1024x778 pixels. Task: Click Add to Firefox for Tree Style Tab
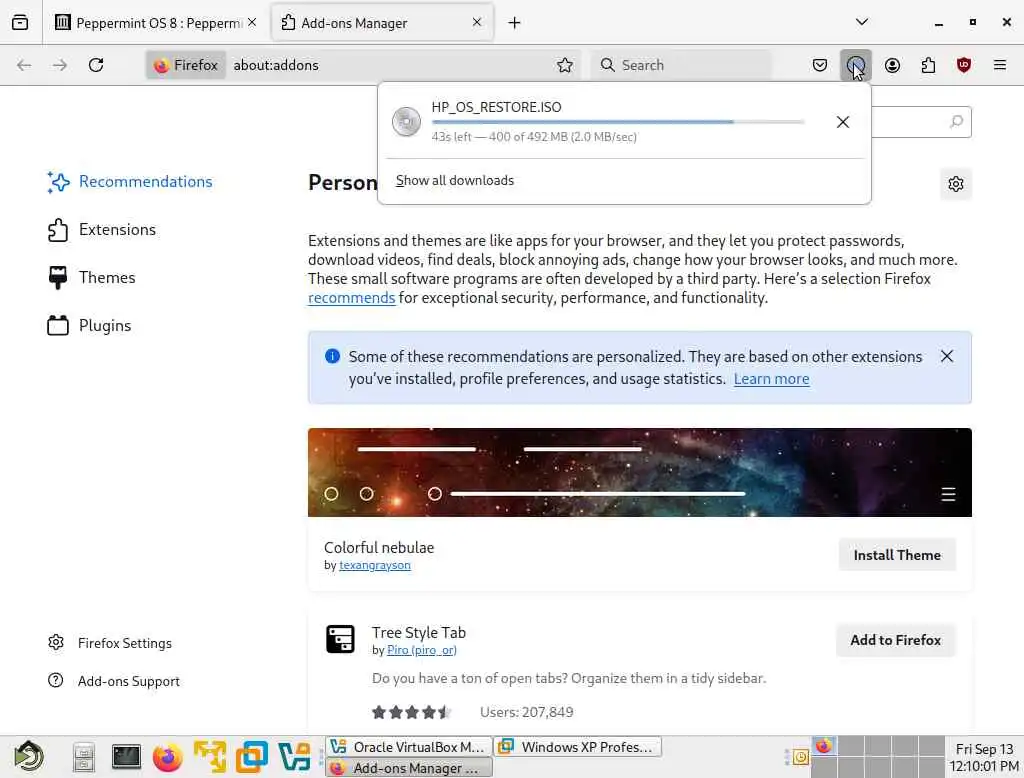895,640
